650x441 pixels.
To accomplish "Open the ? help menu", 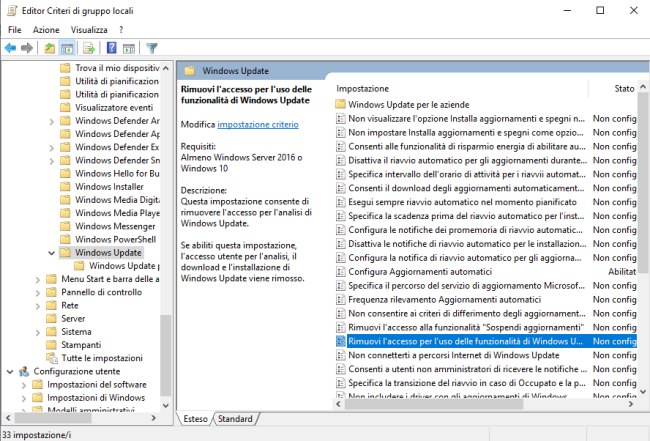I will pos(121,29).
